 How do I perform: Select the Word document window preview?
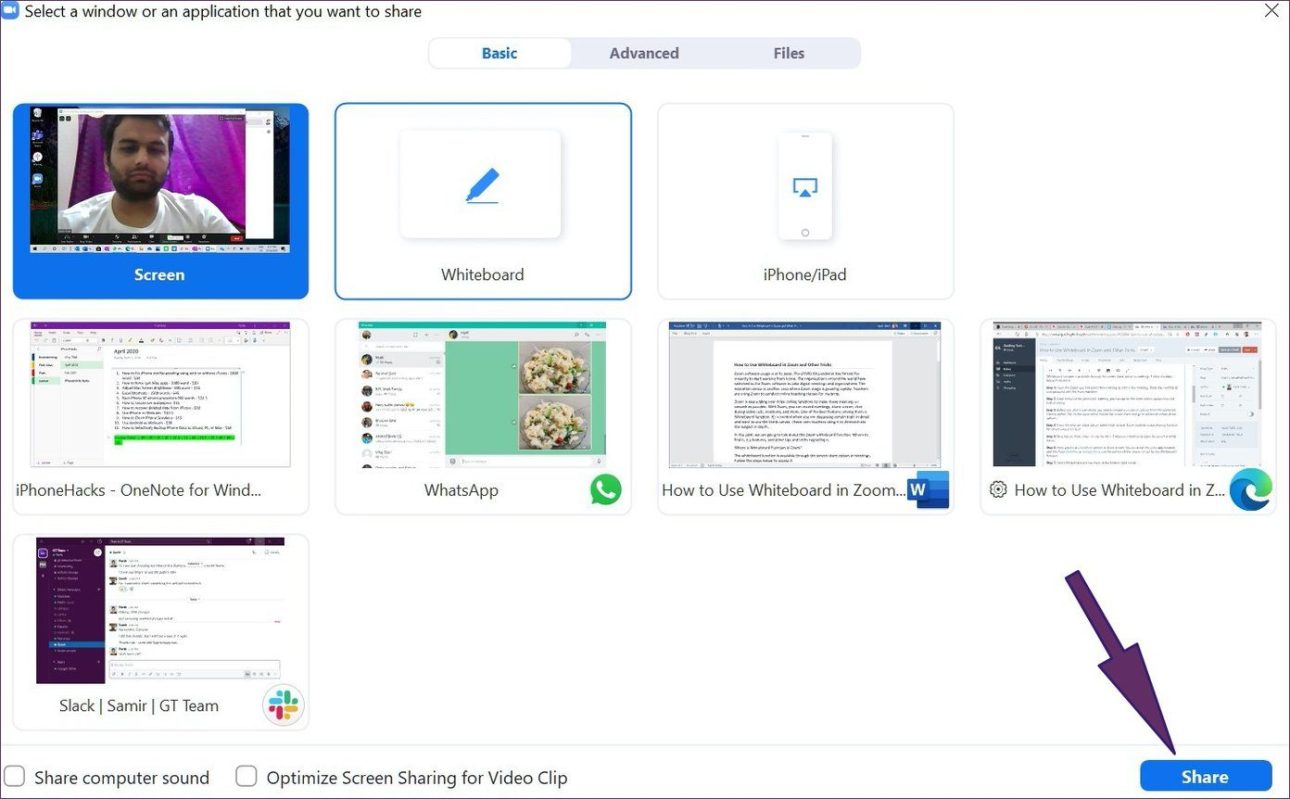(805, 395)
